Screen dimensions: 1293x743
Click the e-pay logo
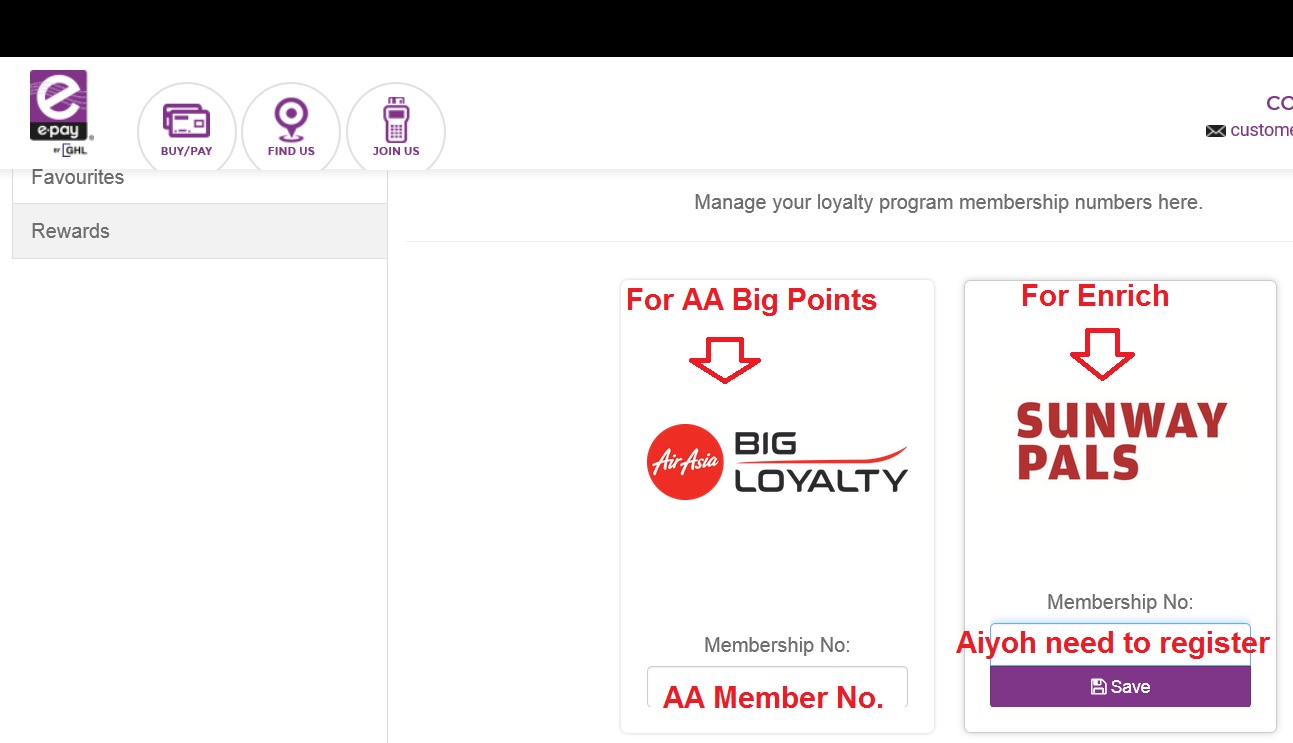click(x=61, y=113)
